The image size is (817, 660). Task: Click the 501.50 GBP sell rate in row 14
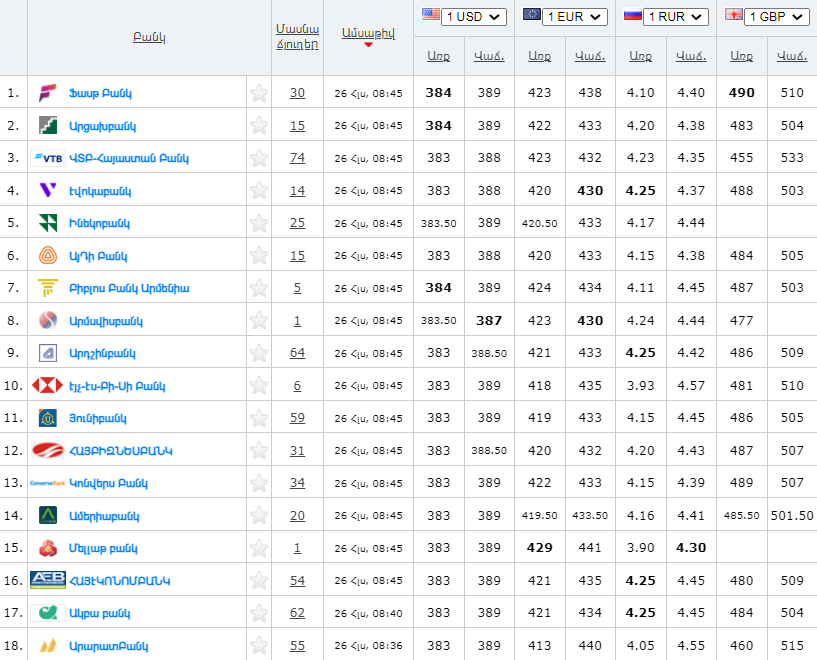pyautogui.click(x=792, y=516)
